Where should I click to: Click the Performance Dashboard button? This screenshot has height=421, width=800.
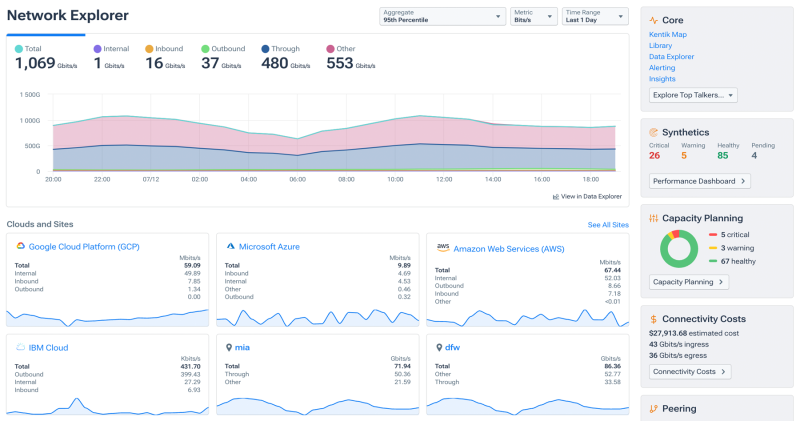(x=699, y=181)
